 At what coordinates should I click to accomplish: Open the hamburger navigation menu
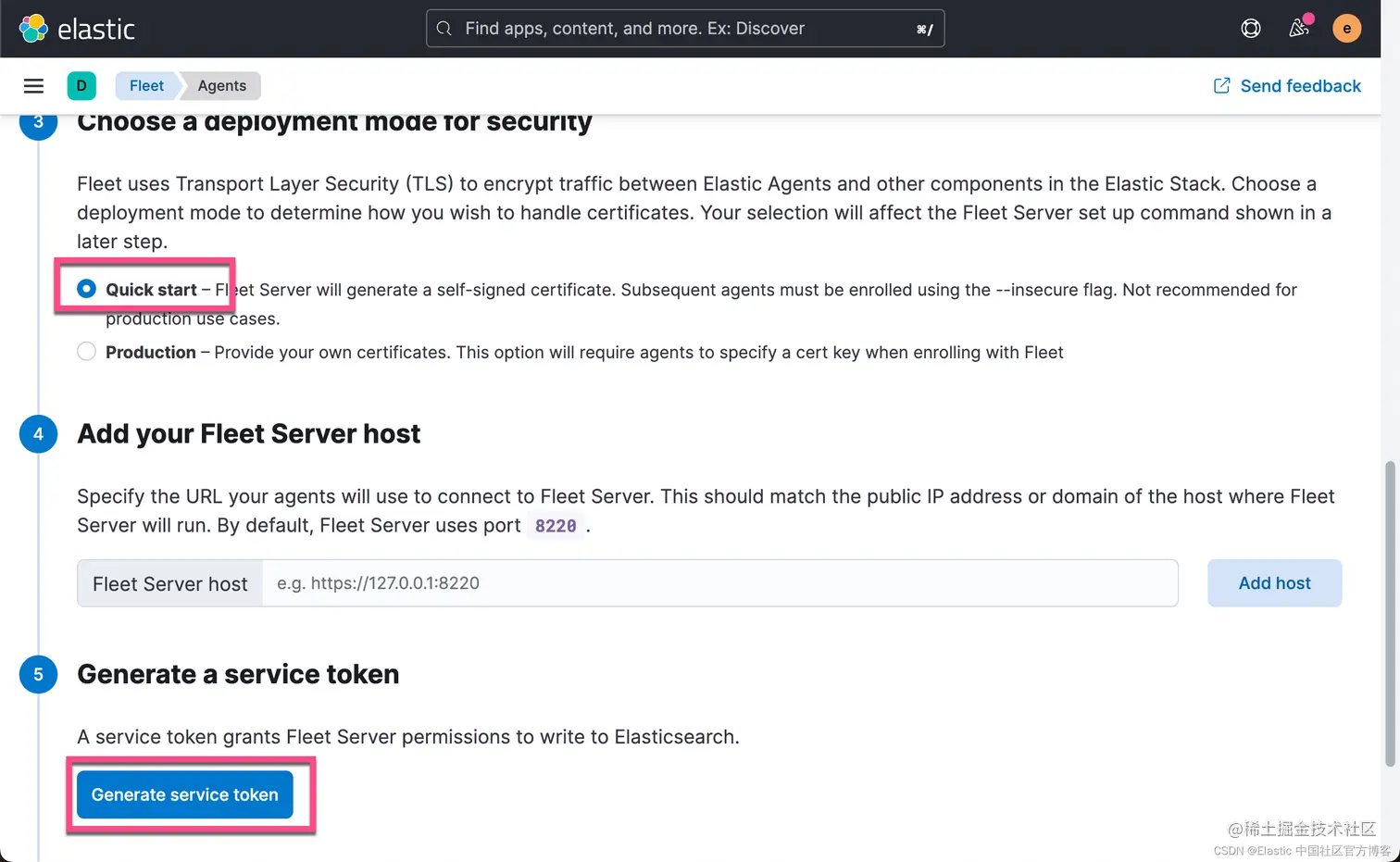coord(33,86)
